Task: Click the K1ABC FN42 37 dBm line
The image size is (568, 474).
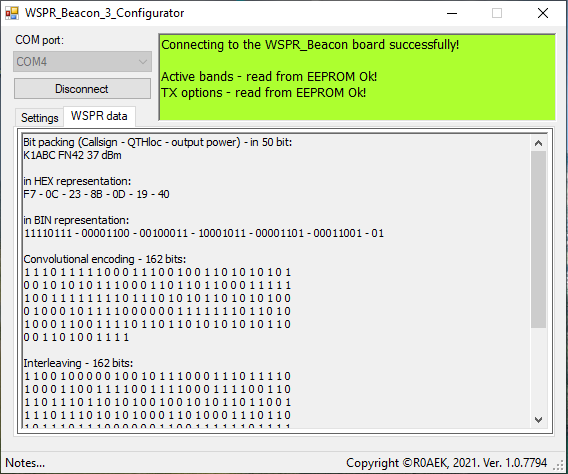Action: click(72, 155)
